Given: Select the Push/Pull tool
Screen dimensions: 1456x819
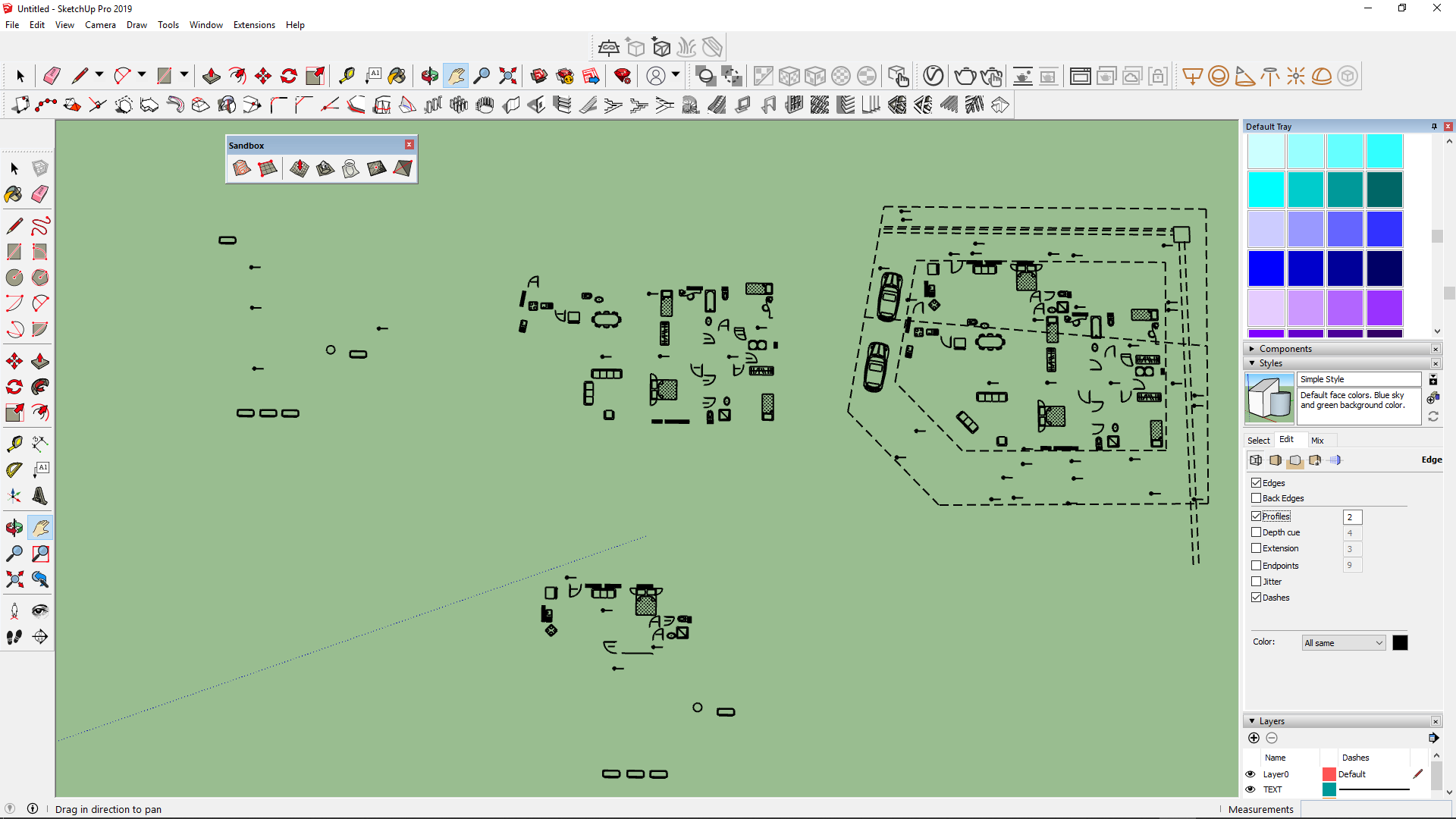Looking at the screenshot, I should [x=212, y=76].
